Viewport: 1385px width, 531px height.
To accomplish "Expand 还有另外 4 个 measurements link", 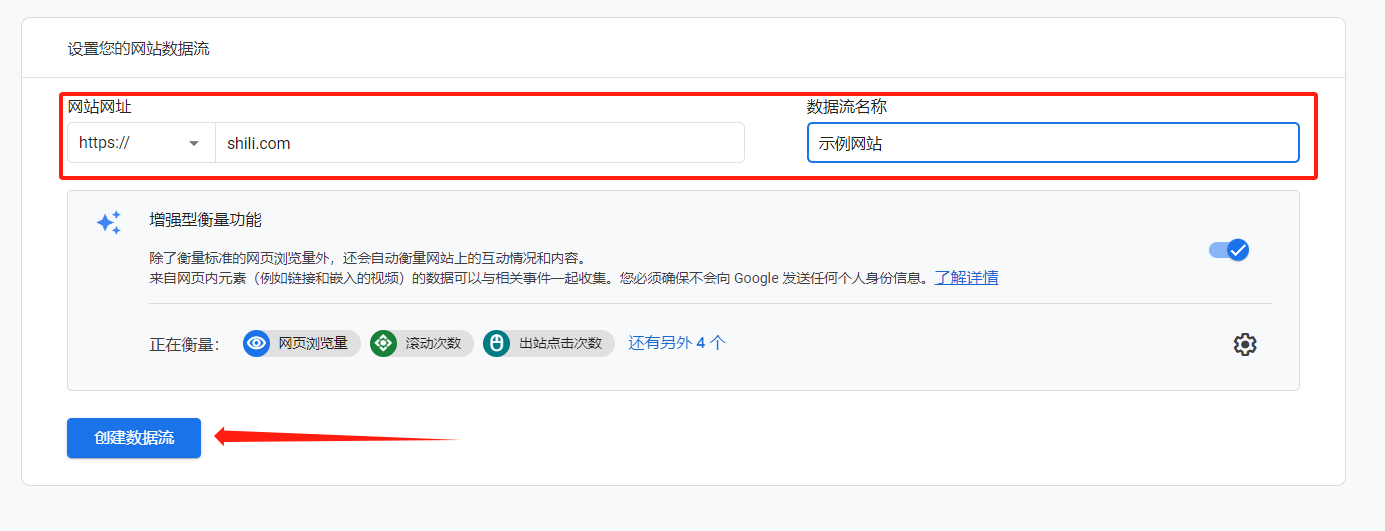I will (677, 343).
